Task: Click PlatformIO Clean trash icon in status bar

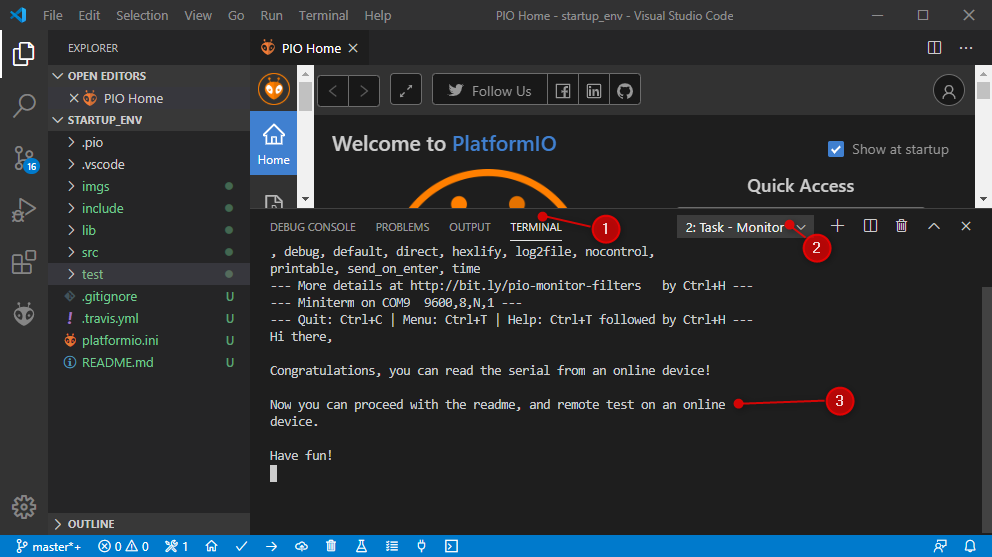Action: coord(331,546)
